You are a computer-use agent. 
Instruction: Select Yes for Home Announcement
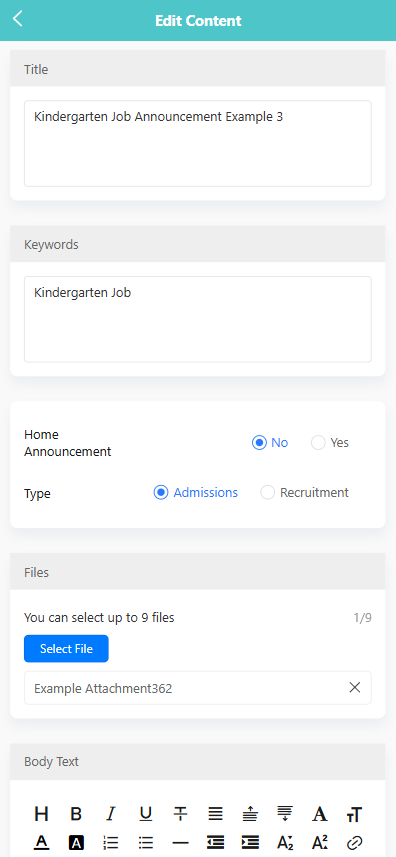[330, 443]
